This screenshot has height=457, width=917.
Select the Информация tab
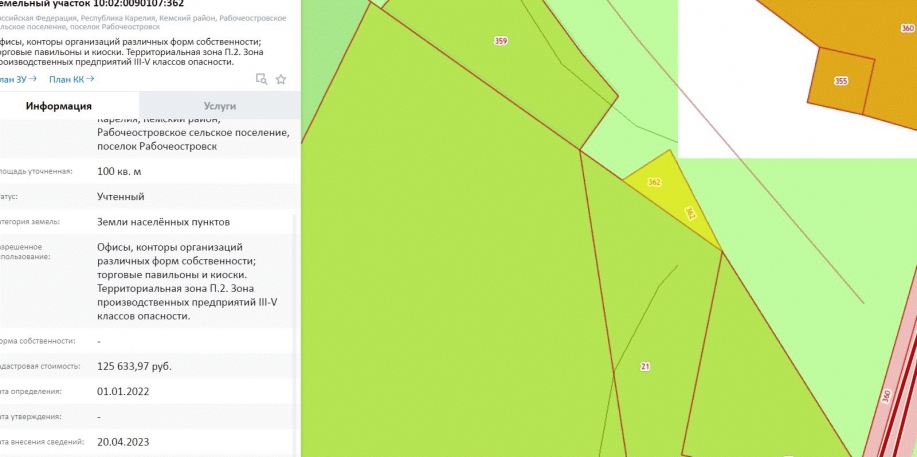pos(59,106)
